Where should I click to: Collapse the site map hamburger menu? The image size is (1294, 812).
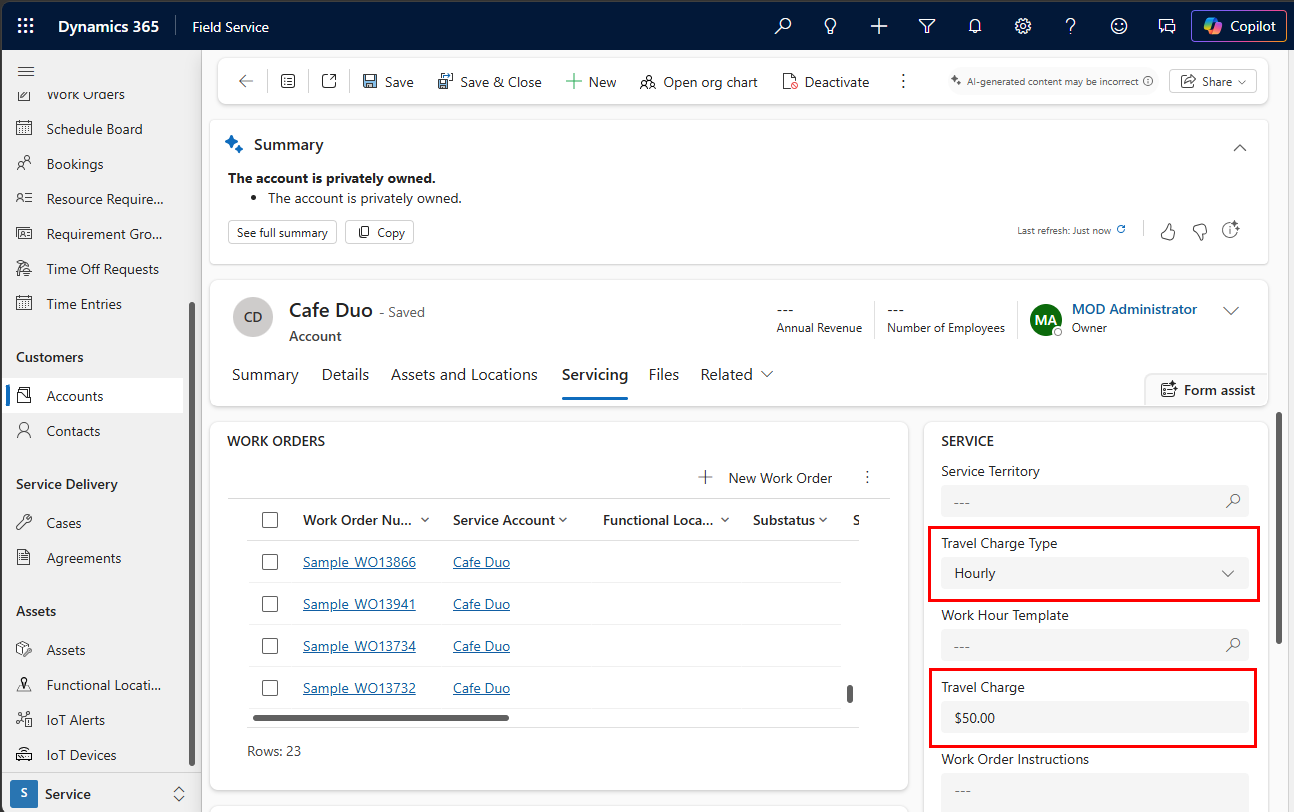26,71
